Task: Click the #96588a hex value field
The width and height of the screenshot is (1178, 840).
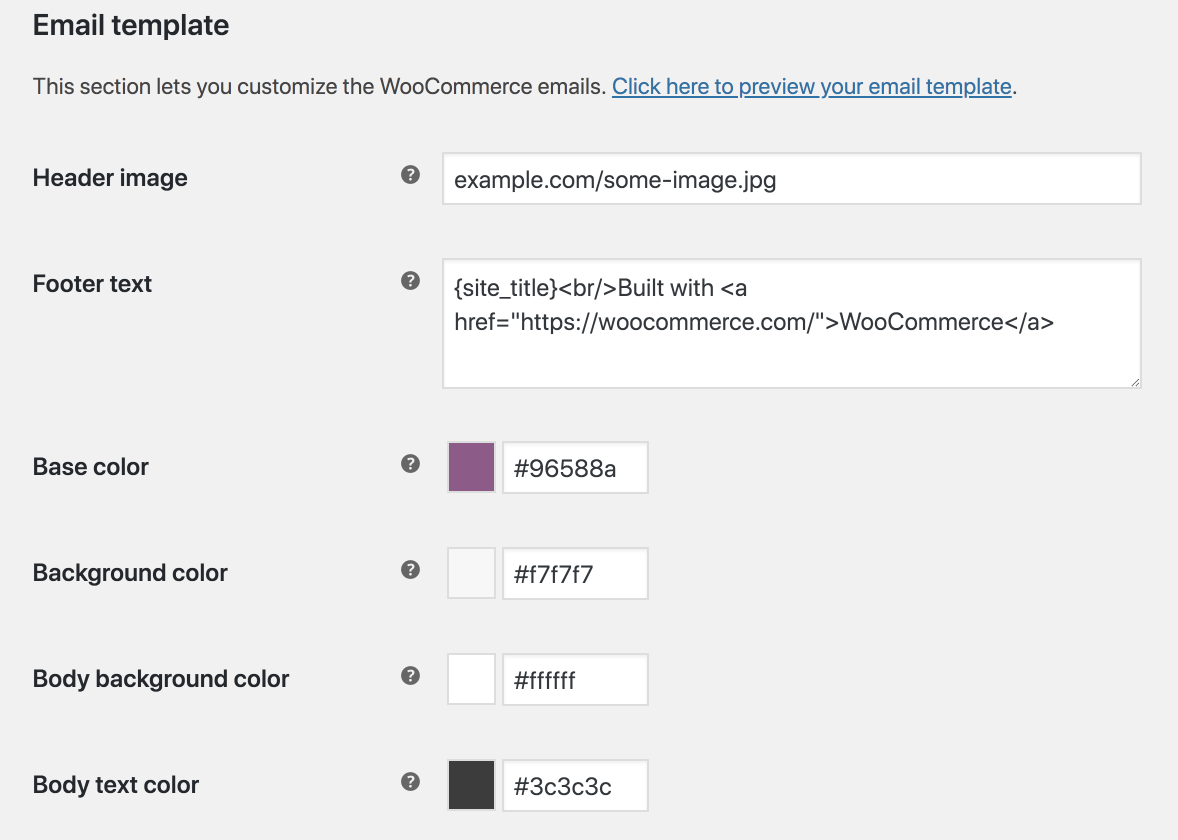Action: [575, 467]
